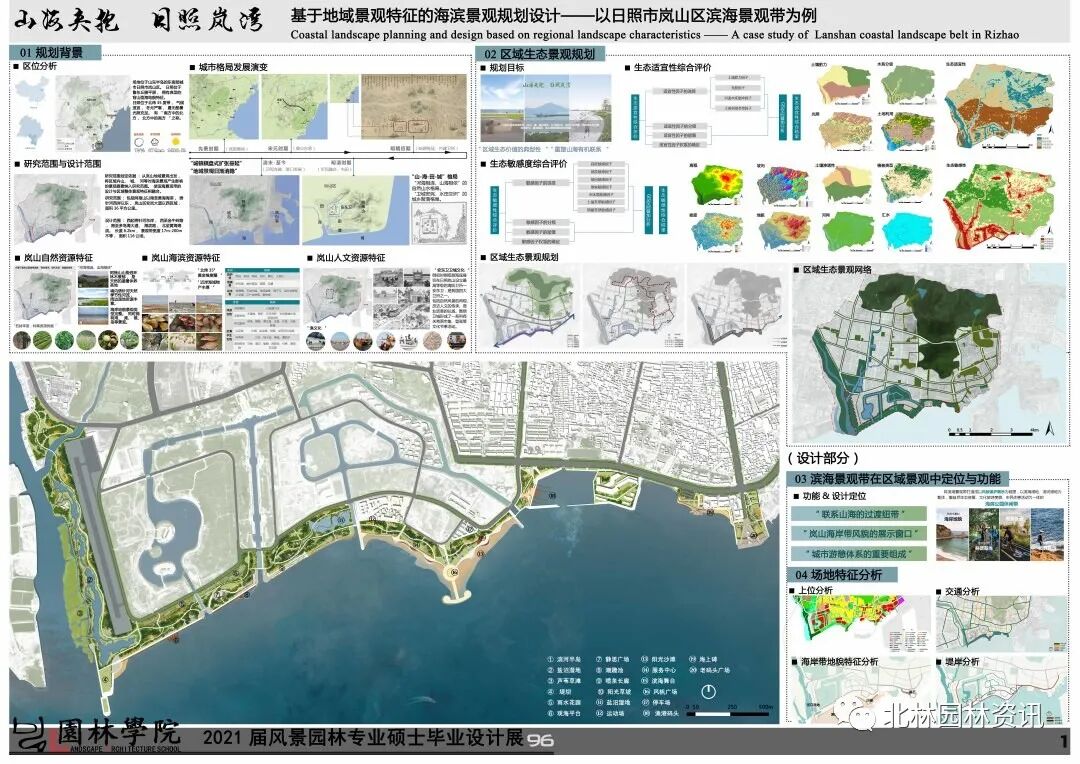Click the calligraphy title in the corner
The image size is (1080, 764).
click(x=138, y=21)
